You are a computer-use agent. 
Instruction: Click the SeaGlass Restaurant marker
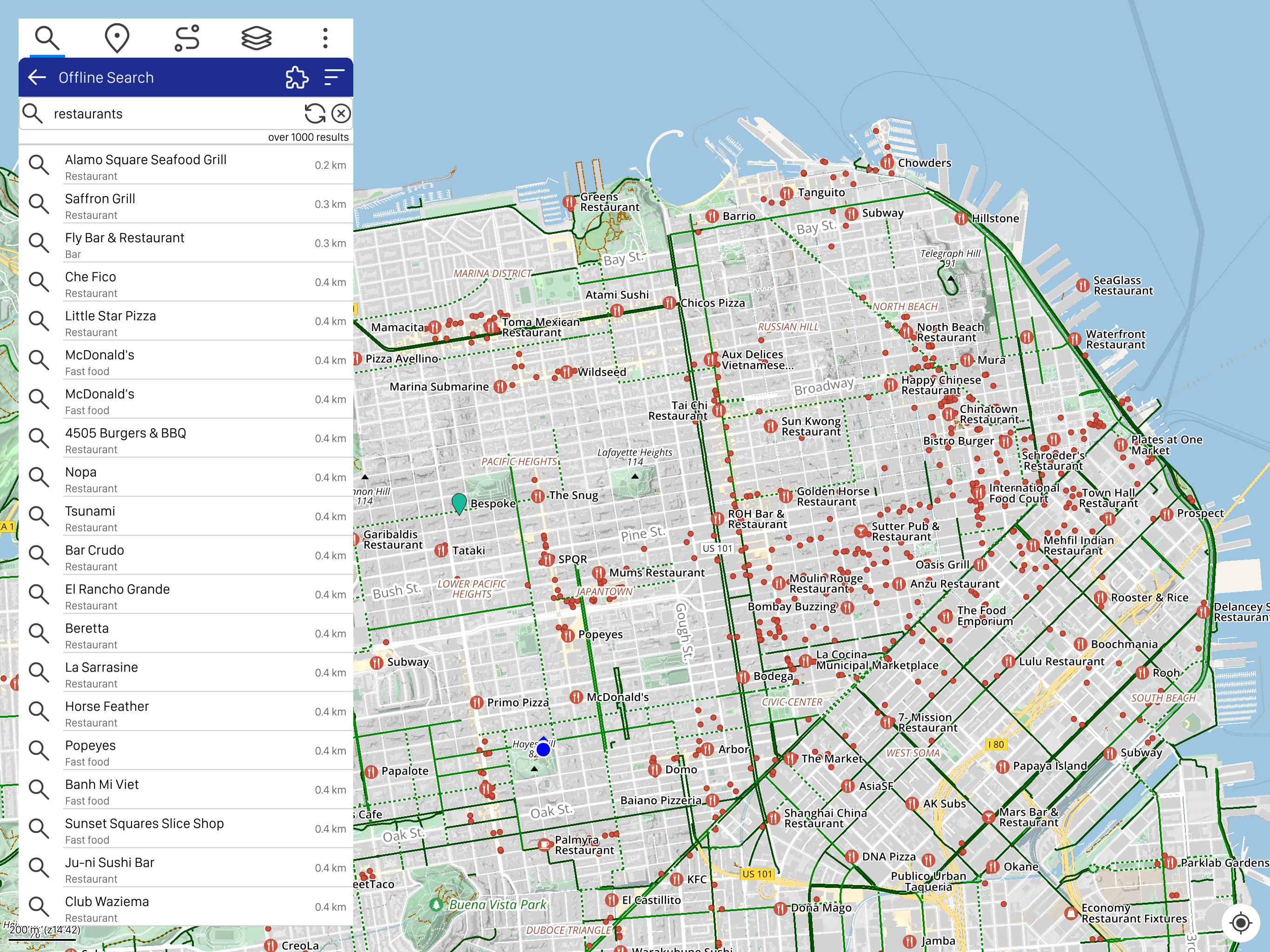click(x=1083, y=285)
